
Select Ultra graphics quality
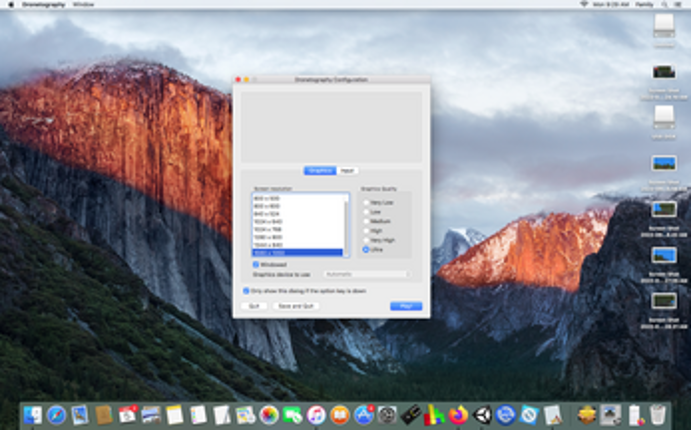(366, 249)
